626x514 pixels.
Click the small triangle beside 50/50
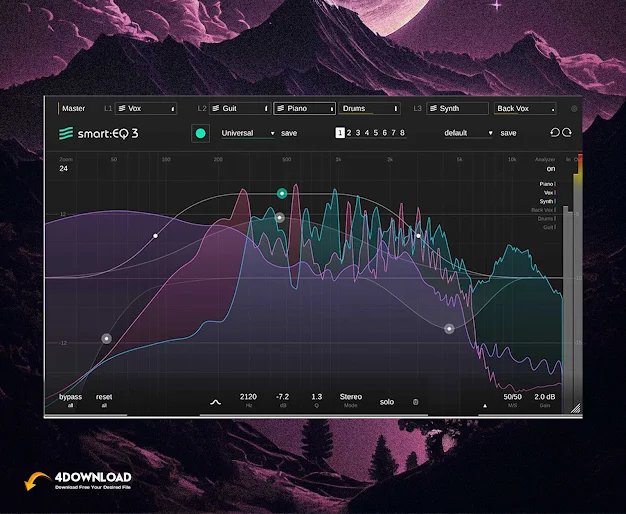coord(485,406)
